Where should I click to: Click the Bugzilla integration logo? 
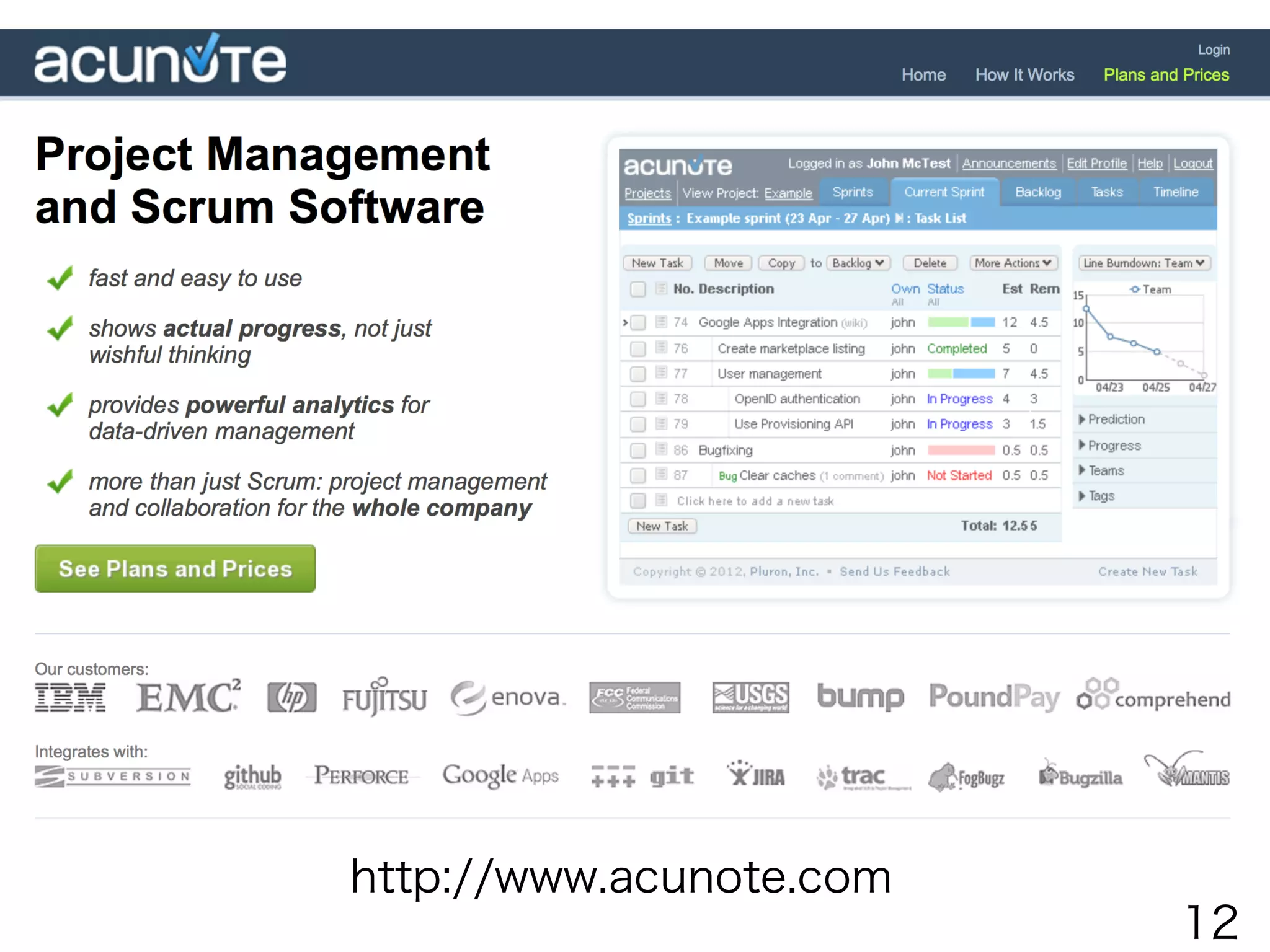[x=1080, y=775]
